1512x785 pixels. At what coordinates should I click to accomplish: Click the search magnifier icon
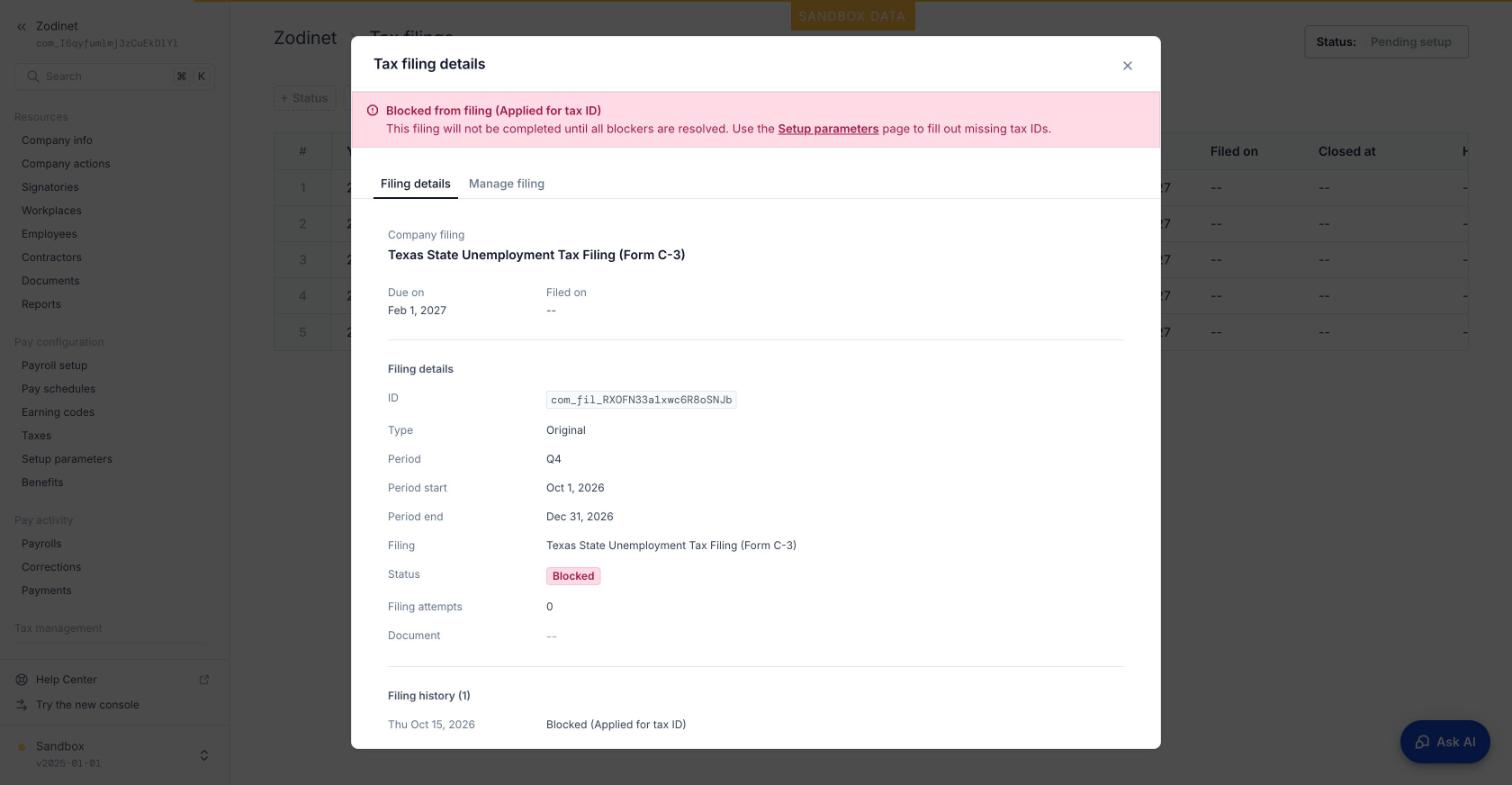pos(33,77)
